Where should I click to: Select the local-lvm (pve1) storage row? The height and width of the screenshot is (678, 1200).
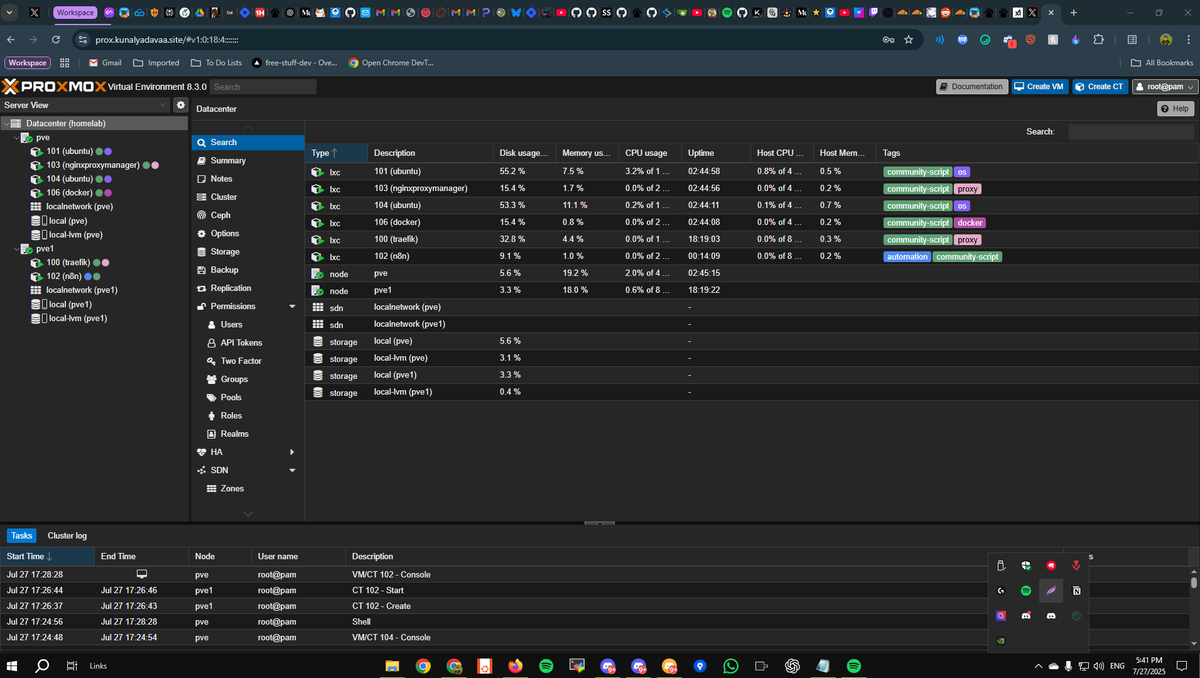(750, 392)
